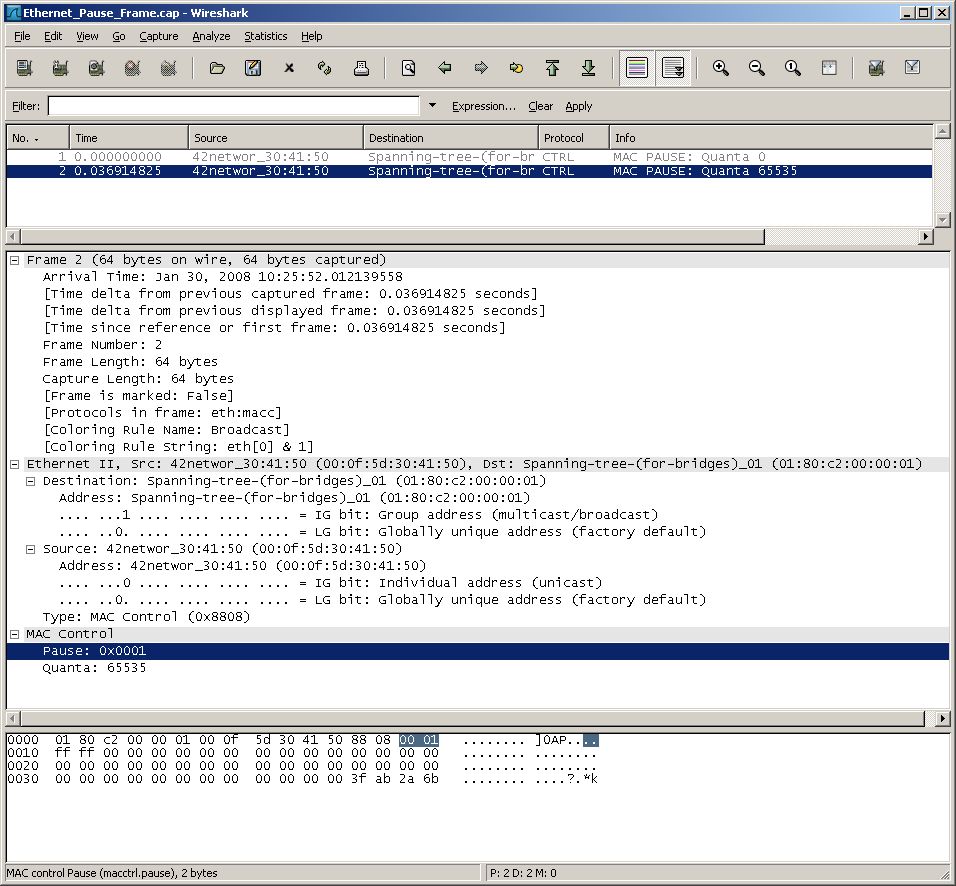956x886 pixels.
Task: Select packet 2 with Quanta 65535
Action: pos(469,171)
